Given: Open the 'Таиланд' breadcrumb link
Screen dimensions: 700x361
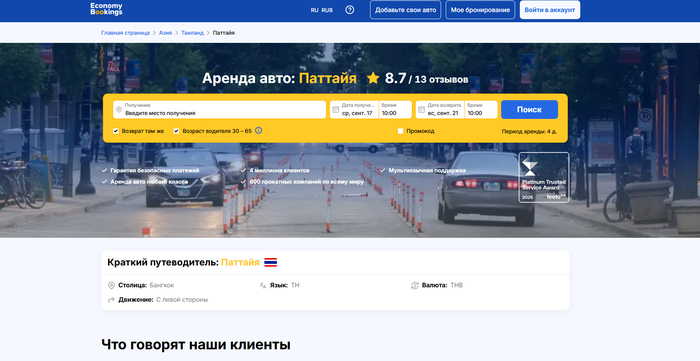Looking at the screenshot, I should point(192,33).
